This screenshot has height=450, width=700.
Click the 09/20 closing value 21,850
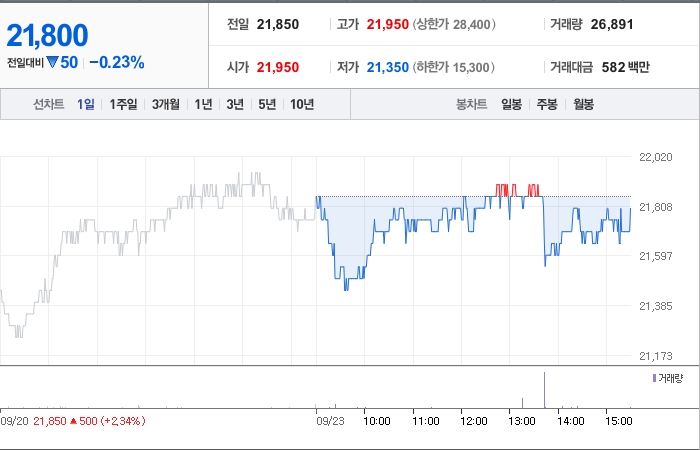pyautogui.click(x=50, y=421)
